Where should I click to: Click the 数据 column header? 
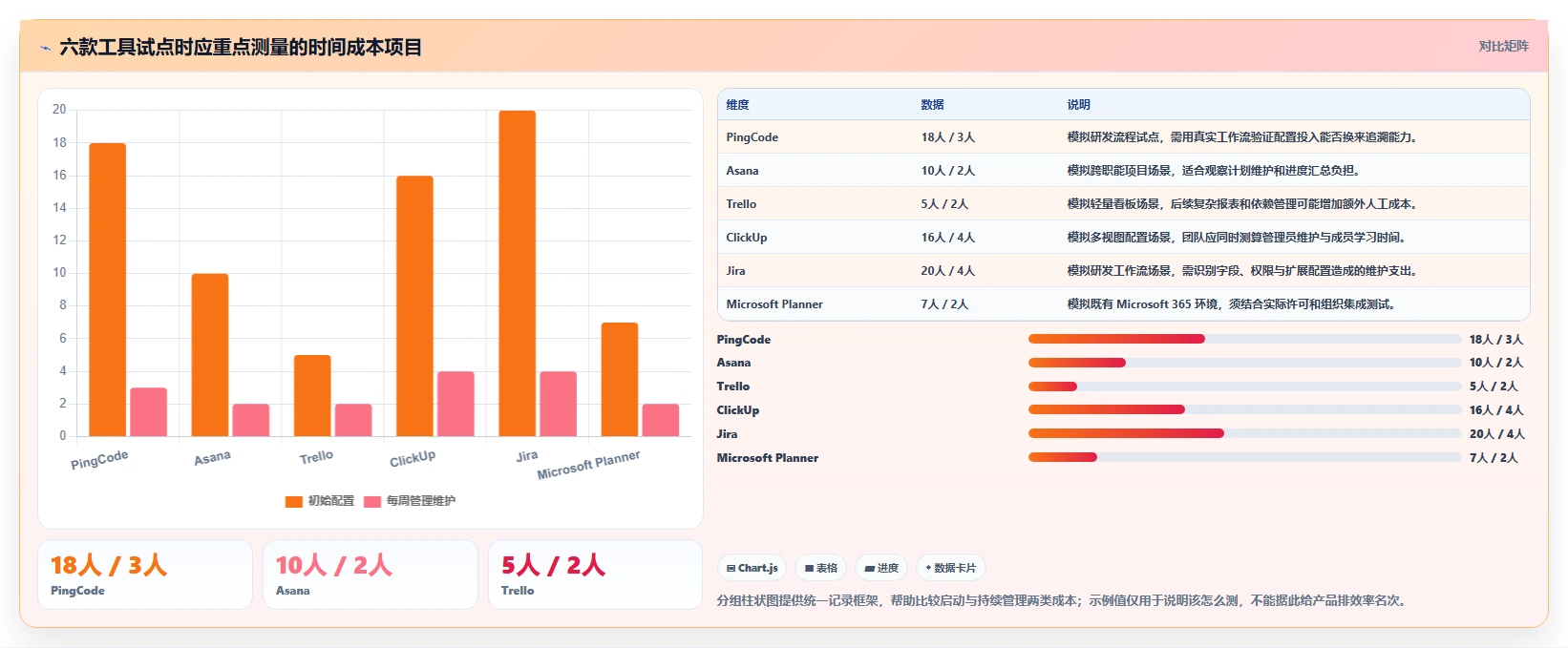(932, 105)
